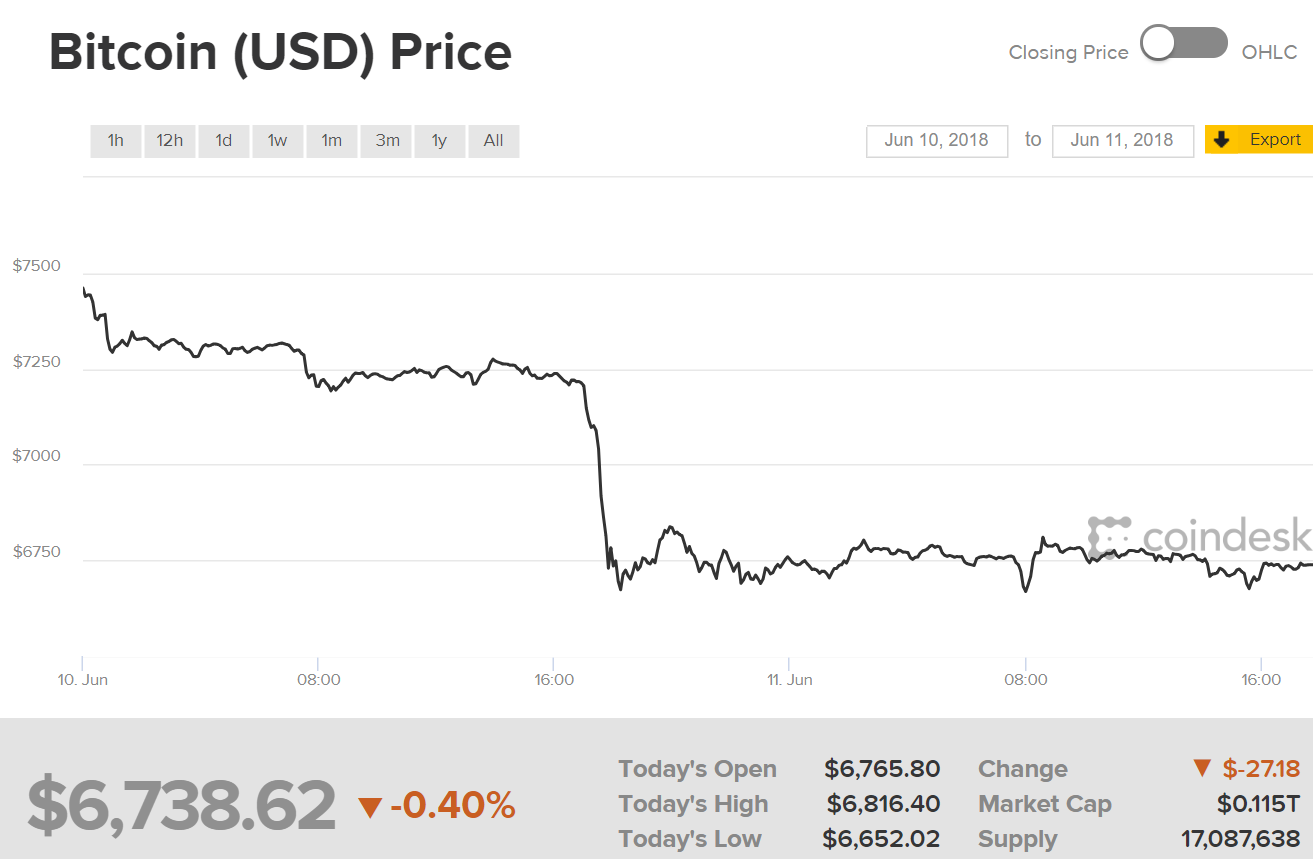Switch chart to 1d range

tap(224, 141)
